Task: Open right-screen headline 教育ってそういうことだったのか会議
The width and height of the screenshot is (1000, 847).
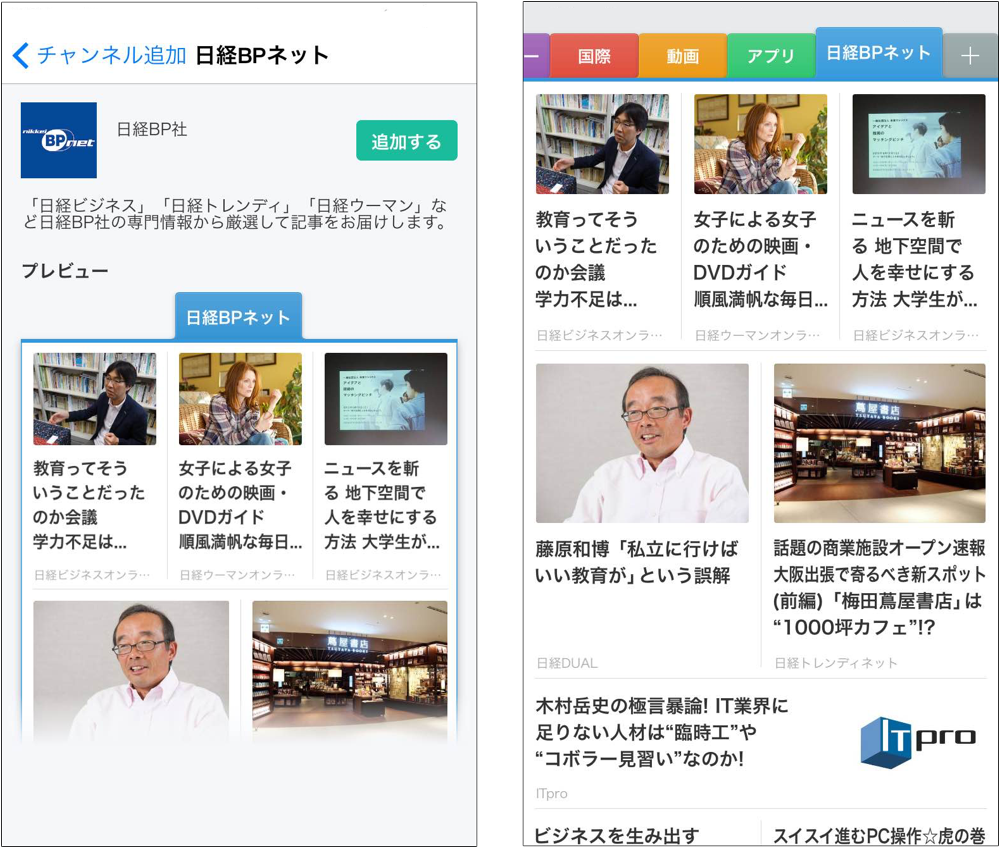Action: click(596, 259)
